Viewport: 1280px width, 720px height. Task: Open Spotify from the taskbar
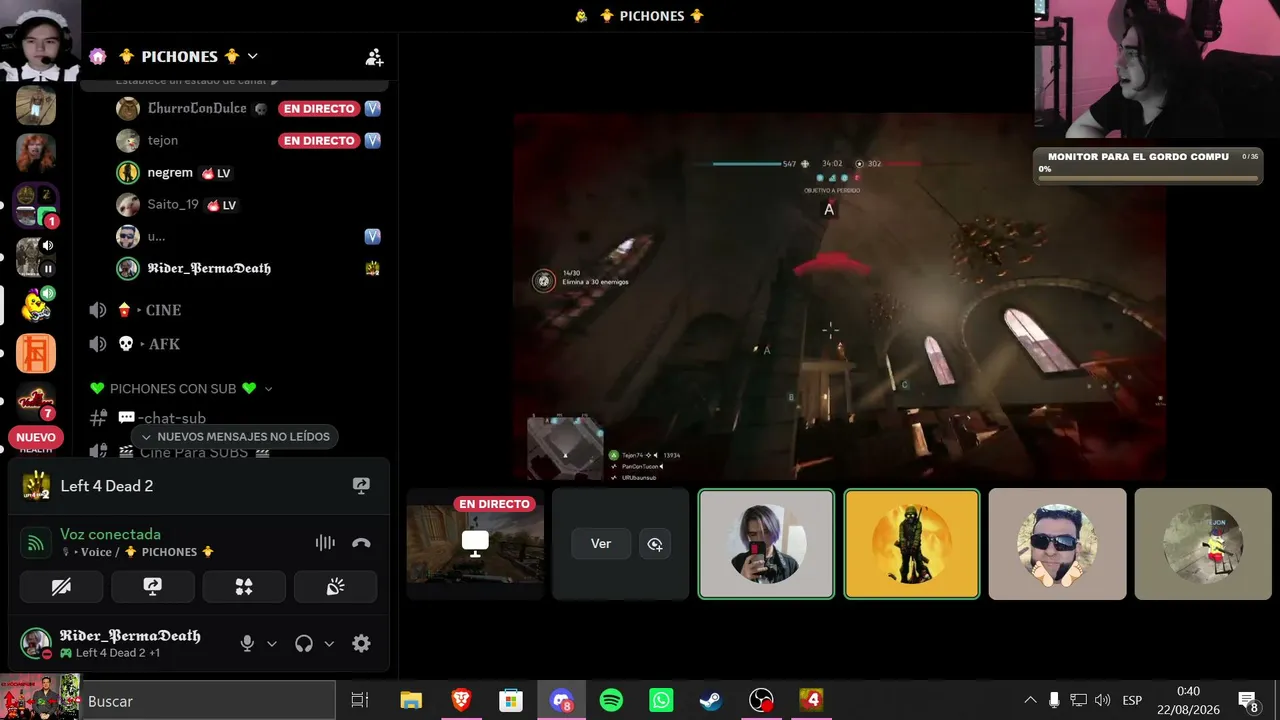click(611, 701)
